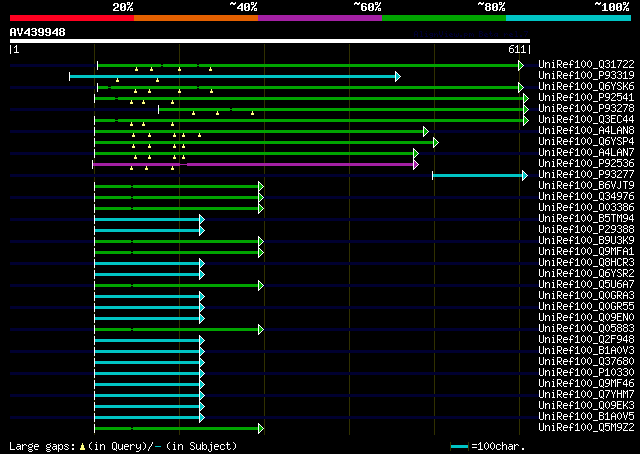Open the UniRef100_Q9MFA1 label
The height and width of the screenshot is (454, 640).
tap(586, 251)
